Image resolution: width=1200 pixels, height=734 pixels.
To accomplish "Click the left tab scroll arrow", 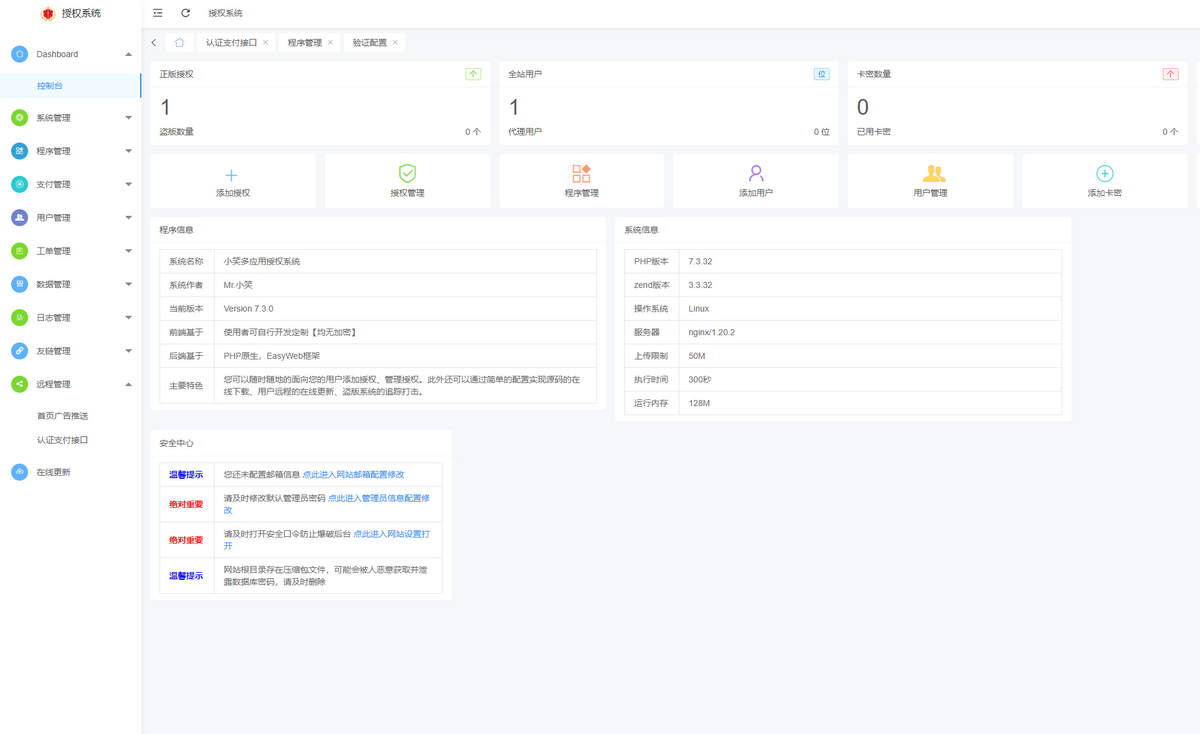I will [x=153, y=43].
